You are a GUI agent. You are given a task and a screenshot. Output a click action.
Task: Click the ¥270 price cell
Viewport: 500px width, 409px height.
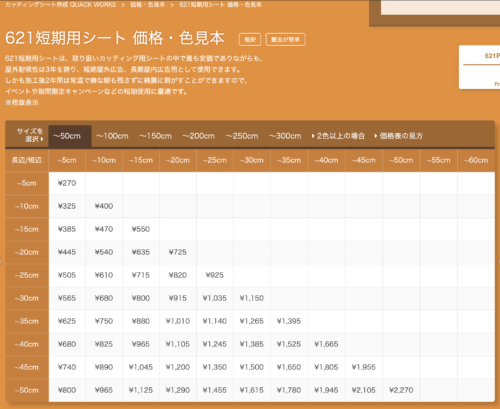click(67, 183)
